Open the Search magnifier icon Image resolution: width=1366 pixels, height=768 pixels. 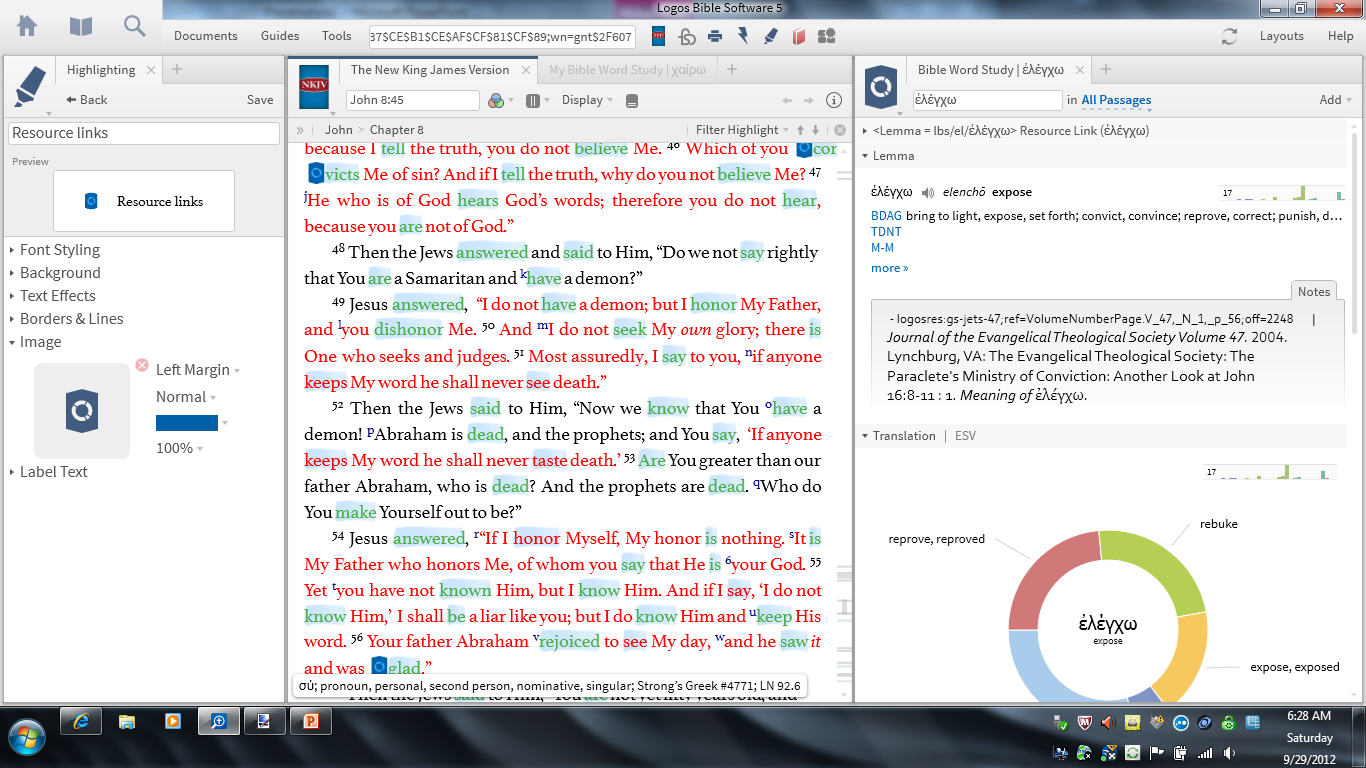[135, 26]
